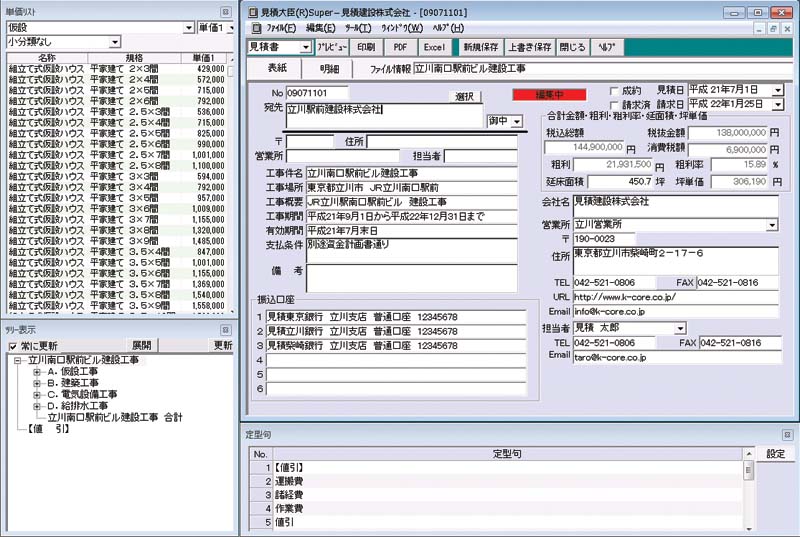Export via the Excel toolbar button

434,47
